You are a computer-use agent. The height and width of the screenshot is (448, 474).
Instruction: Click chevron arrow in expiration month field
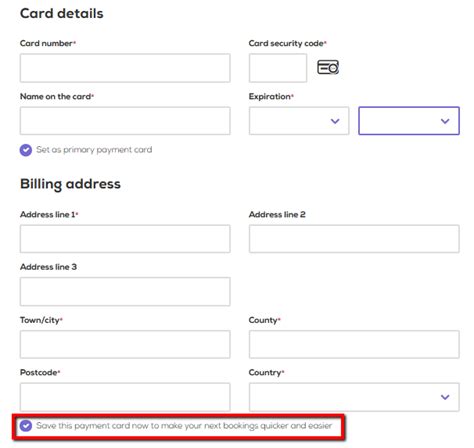[335, 121]
